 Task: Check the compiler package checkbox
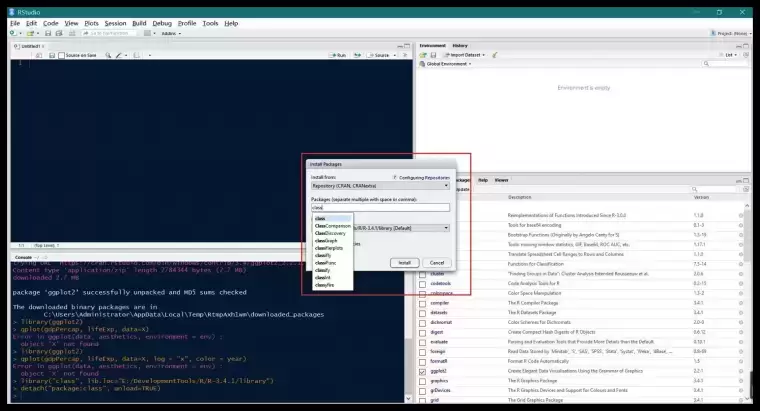click(x=423, y=304)
